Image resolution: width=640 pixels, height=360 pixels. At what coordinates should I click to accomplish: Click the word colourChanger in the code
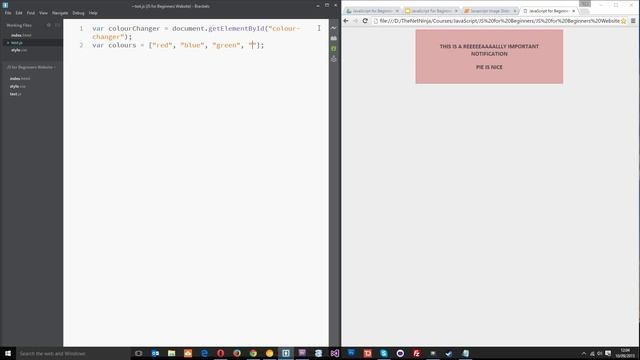[134, 29]
